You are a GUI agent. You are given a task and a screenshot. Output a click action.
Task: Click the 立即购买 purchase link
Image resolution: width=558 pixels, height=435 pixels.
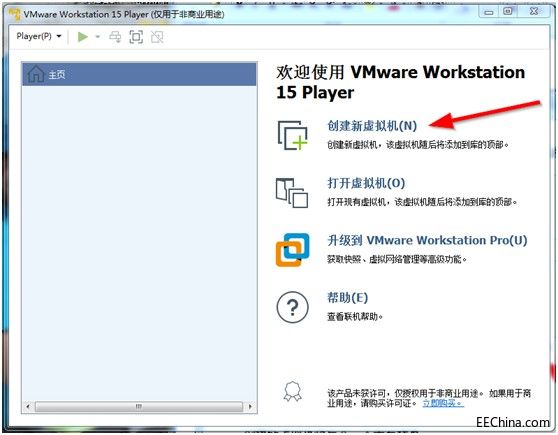[x=443, y=403]
